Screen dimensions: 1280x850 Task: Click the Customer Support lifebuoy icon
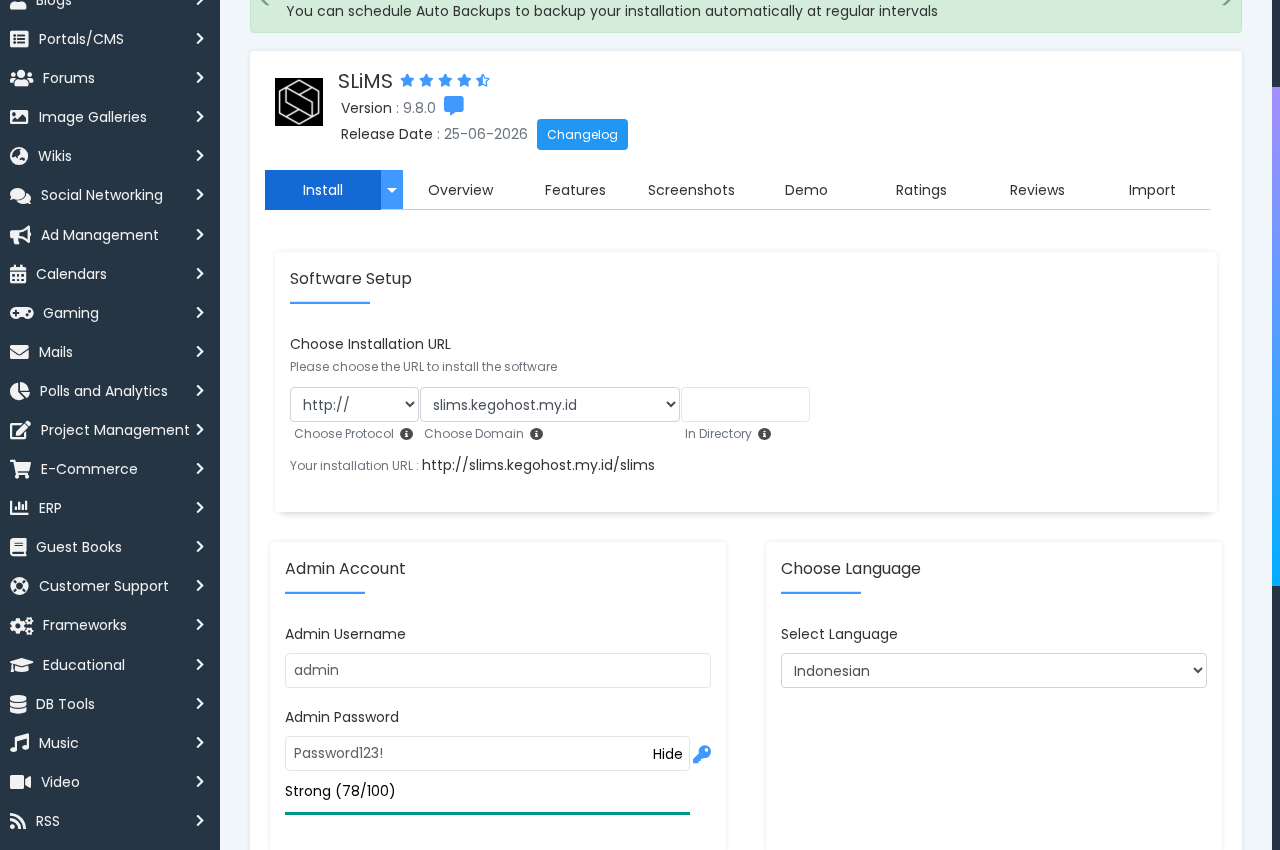19,586
